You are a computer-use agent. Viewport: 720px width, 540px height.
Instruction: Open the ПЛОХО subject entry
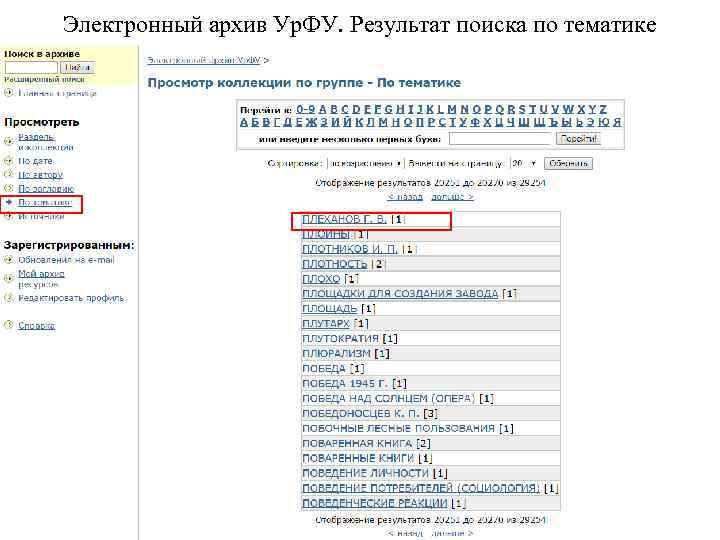pos(321,279)
